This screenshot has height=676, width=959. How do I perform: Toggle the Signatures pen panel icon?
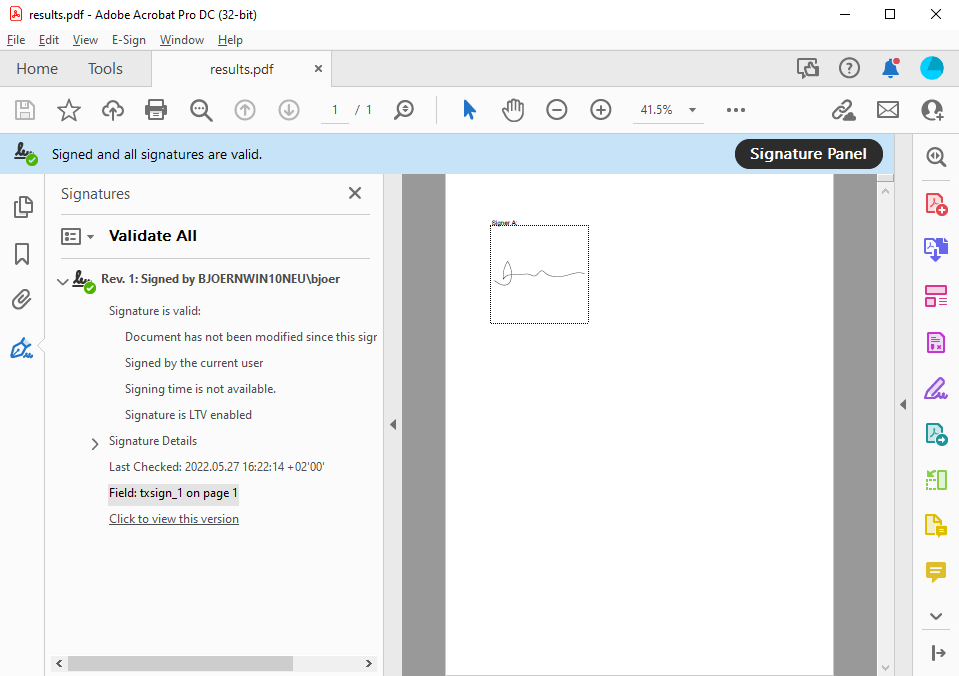click(x=21, y=347)
